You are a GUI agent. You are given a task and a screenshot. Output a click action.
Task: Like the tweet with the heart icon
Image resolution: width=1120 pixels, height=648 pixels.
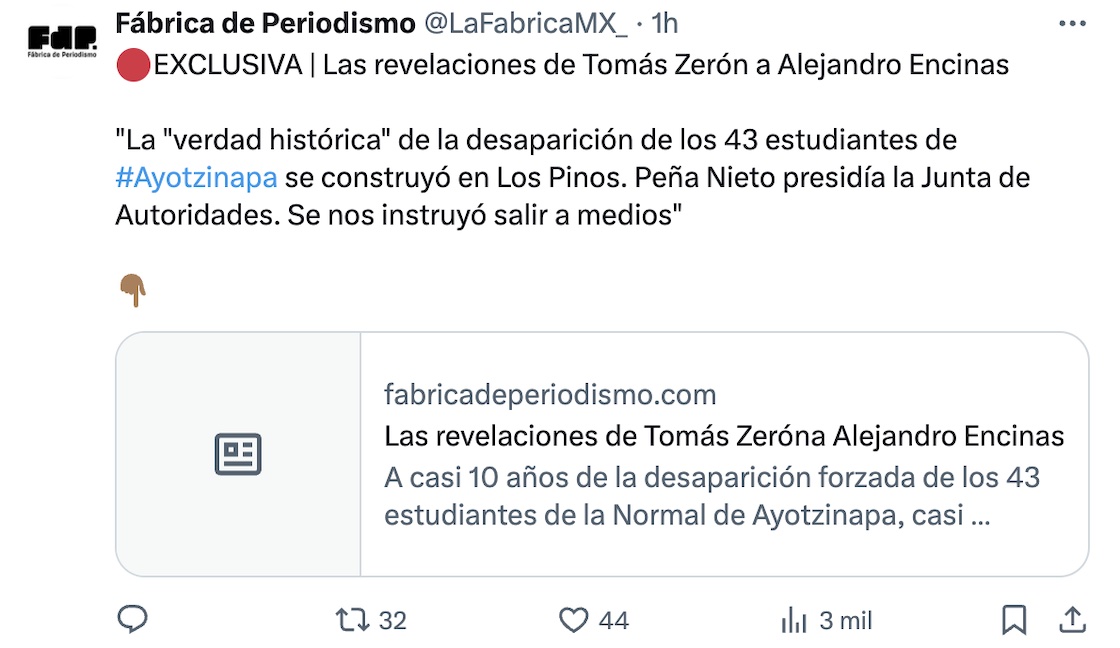pyautogui.click(x=573, y=620)
